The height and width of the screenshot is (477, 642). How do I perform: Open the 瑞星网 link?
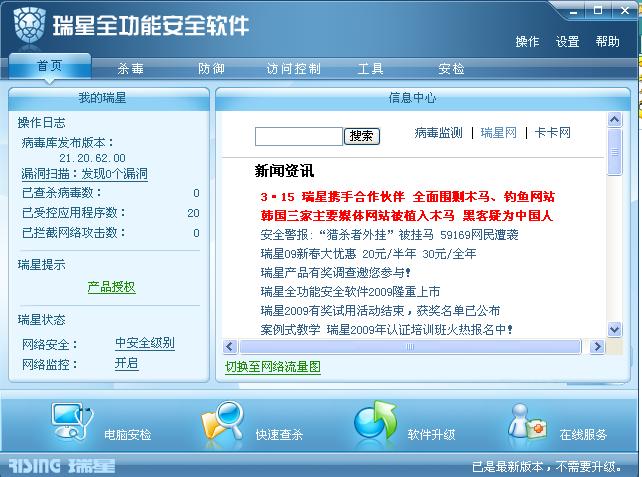(499, 133)
